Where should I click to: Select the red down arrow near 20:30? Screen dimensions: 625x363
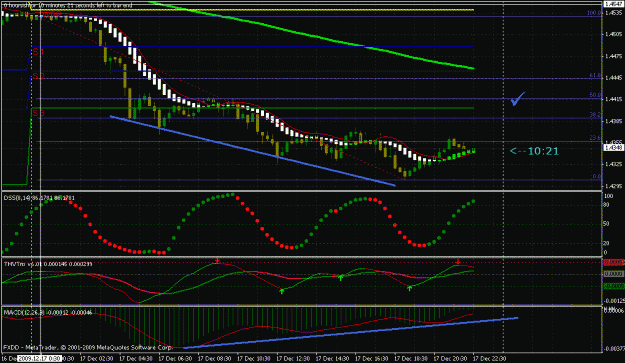[x=458, y=262]
